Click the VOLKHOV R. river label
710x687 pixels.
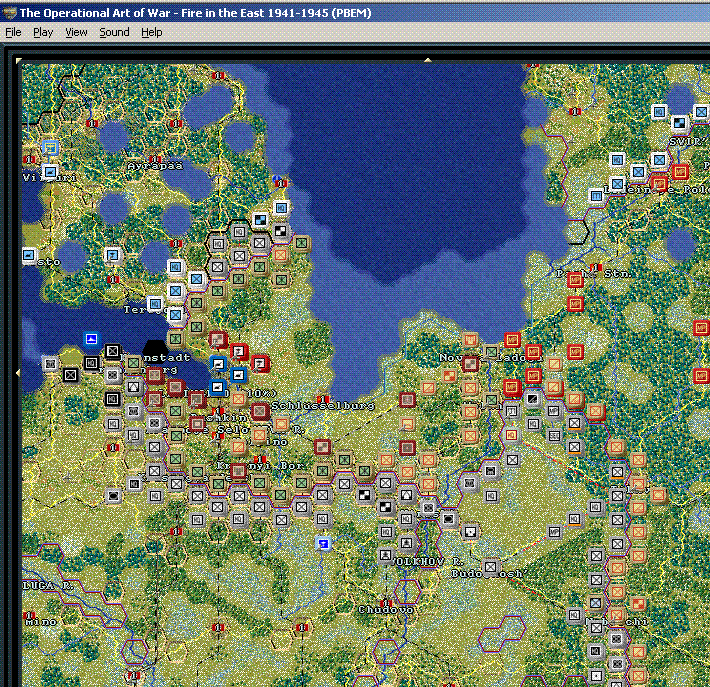(x=427, y=562)
